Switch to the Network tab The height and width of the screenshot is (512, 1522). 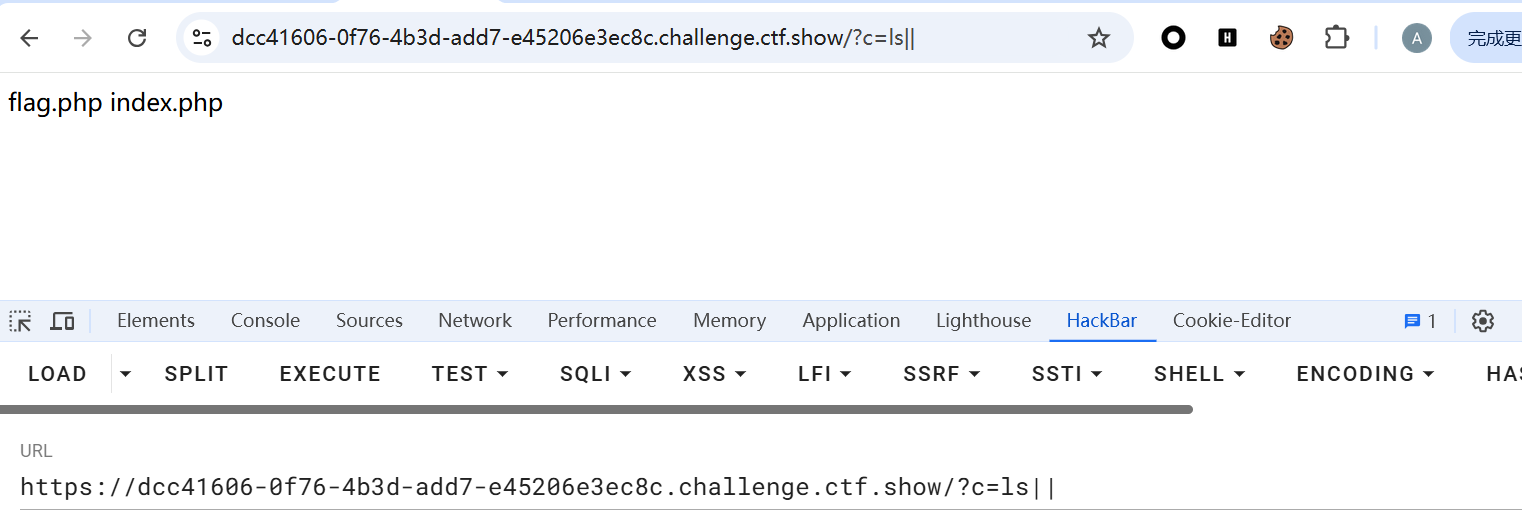[475, 321]
